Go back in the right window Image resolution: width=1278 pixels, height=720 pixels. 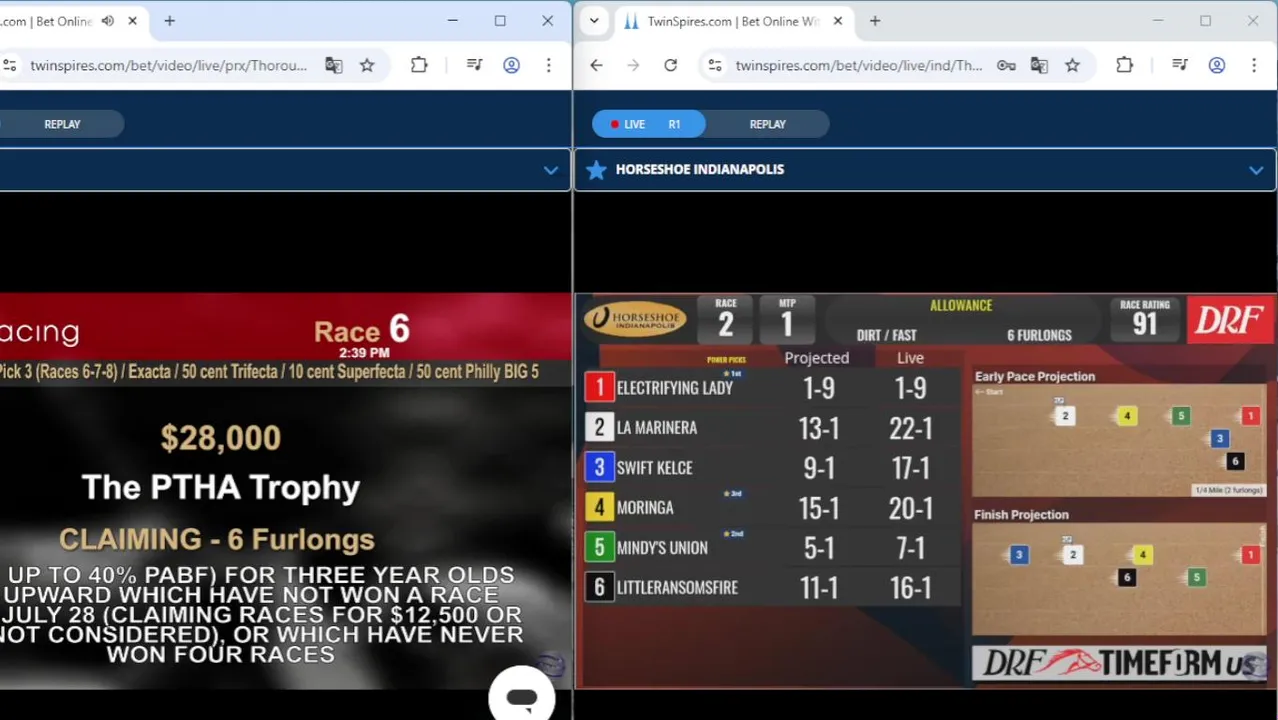596,66
